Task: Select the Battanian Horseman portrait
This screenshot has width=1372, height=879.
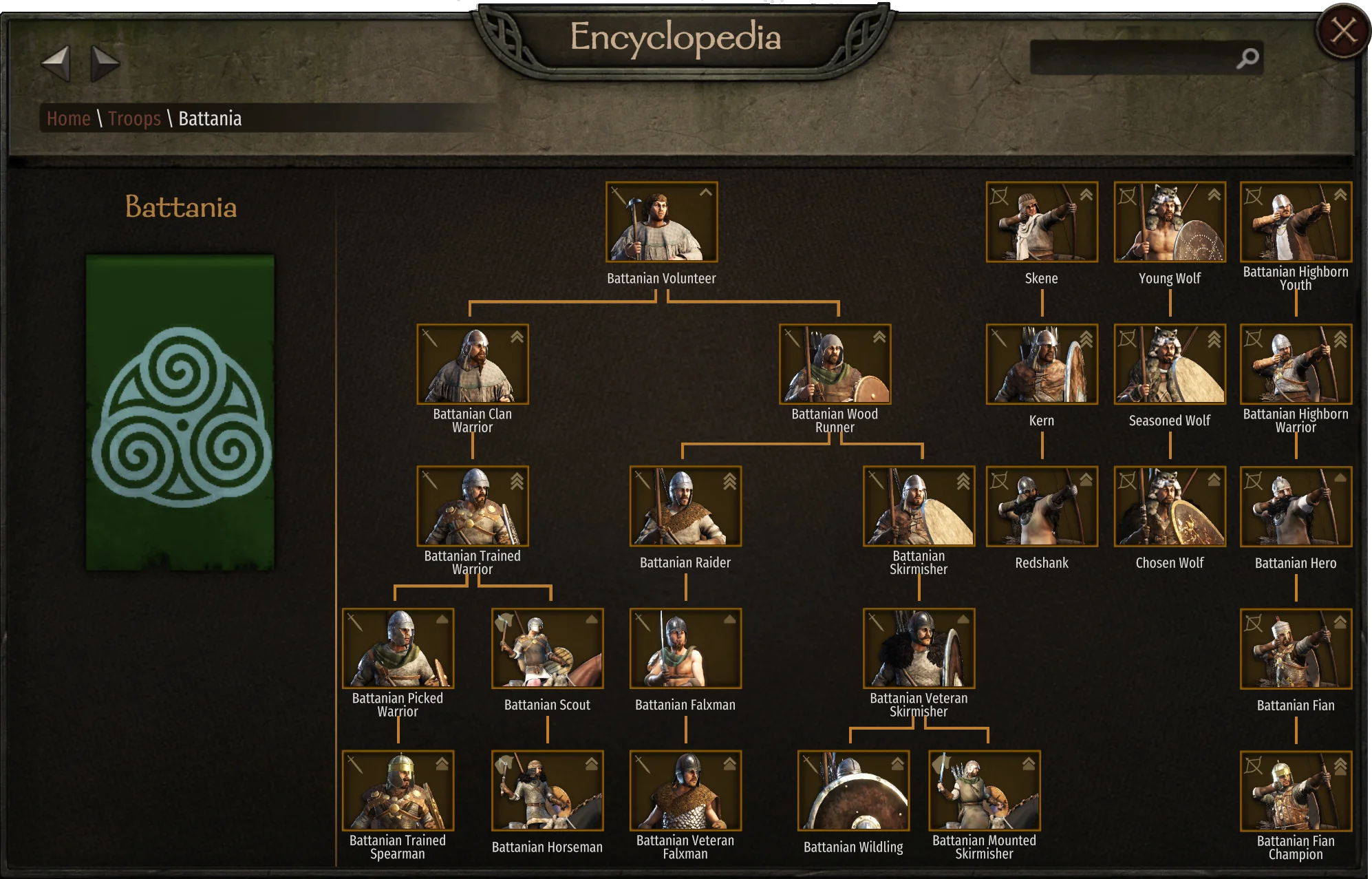Action: tap(547, 790)
